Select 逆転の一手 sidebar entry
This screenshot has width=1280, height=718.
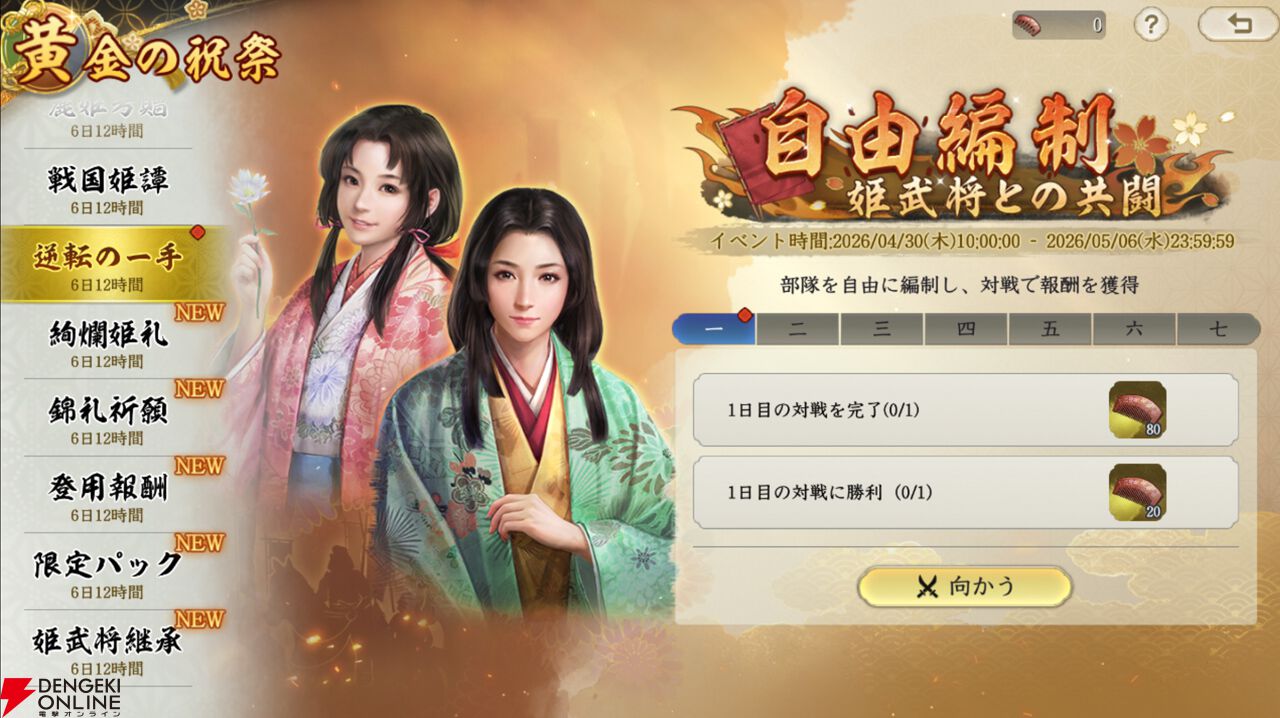pyautogui.click(x=108, y=264)
